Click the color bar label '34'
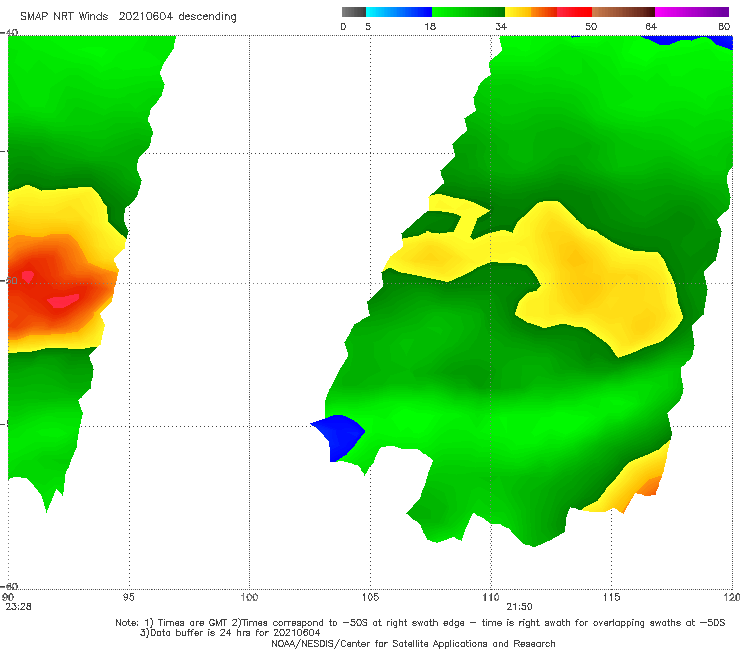This screenshot has width=740, height=650. 501,27
